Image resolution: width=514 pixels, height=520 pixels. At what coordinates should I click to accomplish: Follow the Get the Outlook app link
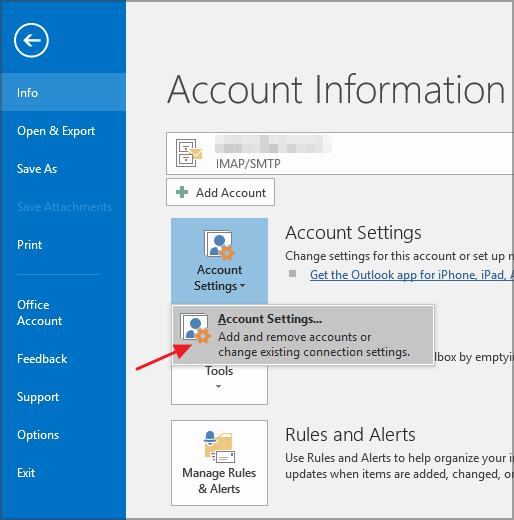coord(412,275)
